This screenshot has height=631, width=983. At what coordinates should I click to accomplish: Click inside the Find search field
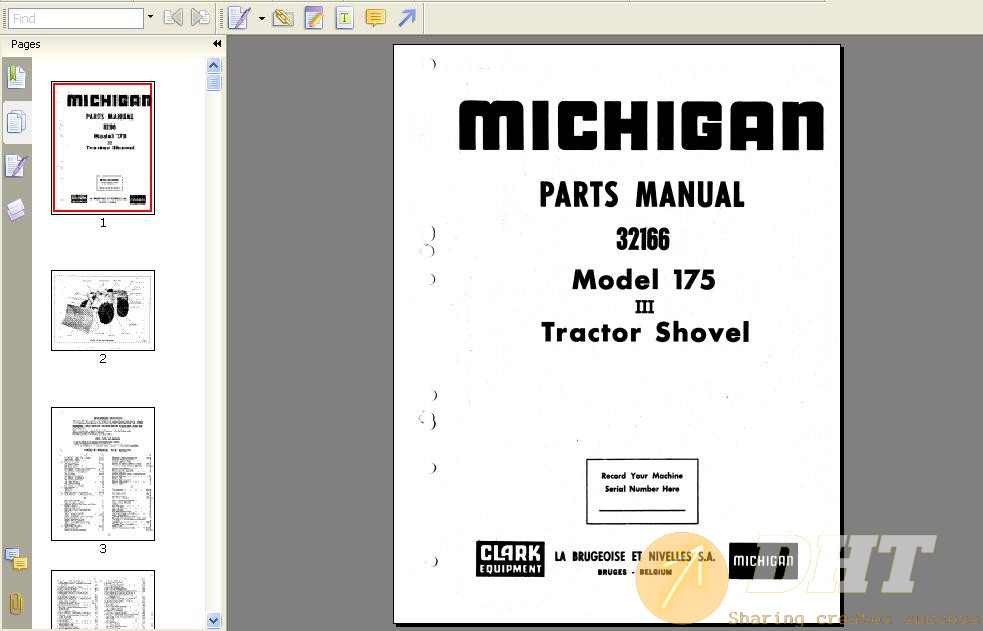[76, 18]
